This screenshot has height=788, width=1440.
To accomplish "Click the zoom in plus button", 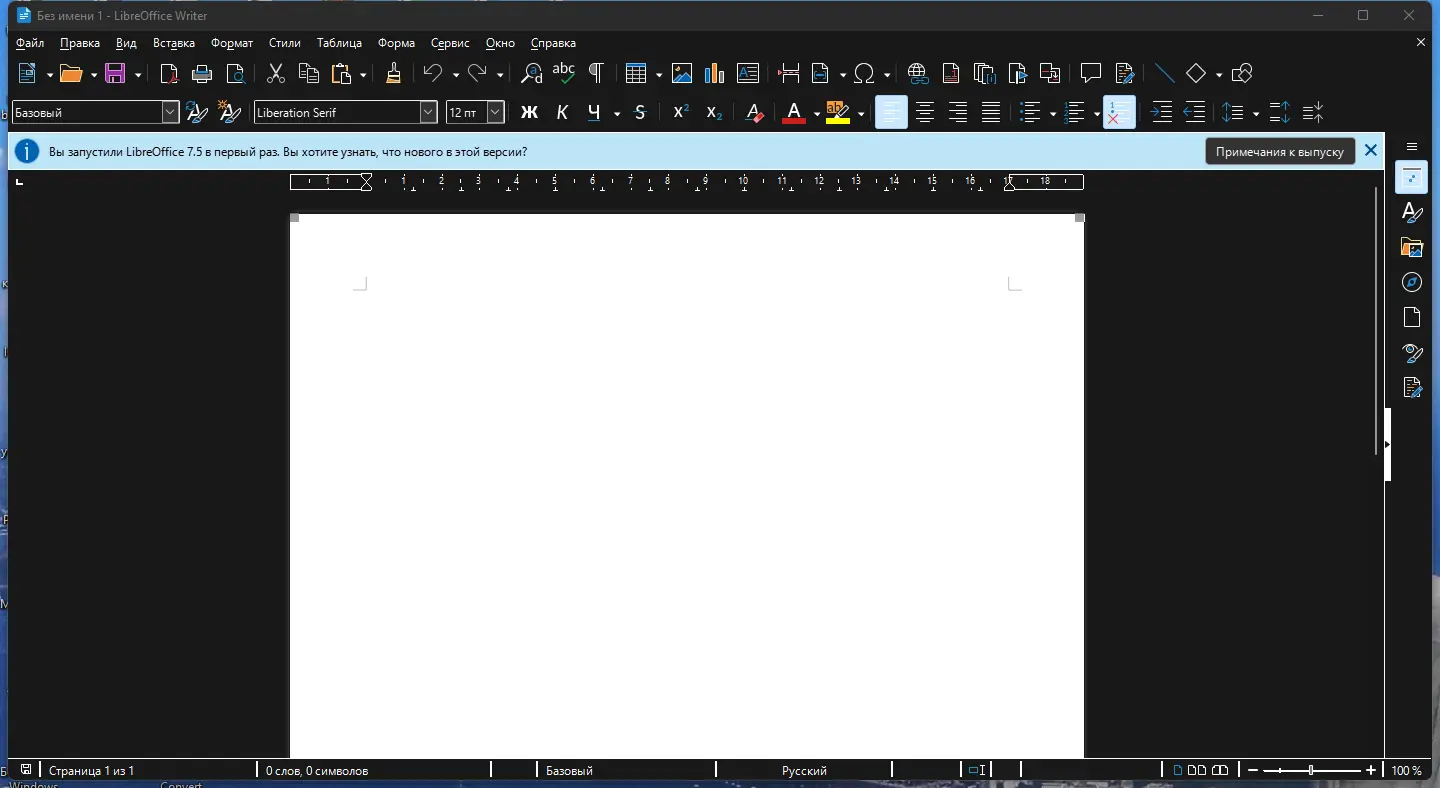I will point(1371,770).
